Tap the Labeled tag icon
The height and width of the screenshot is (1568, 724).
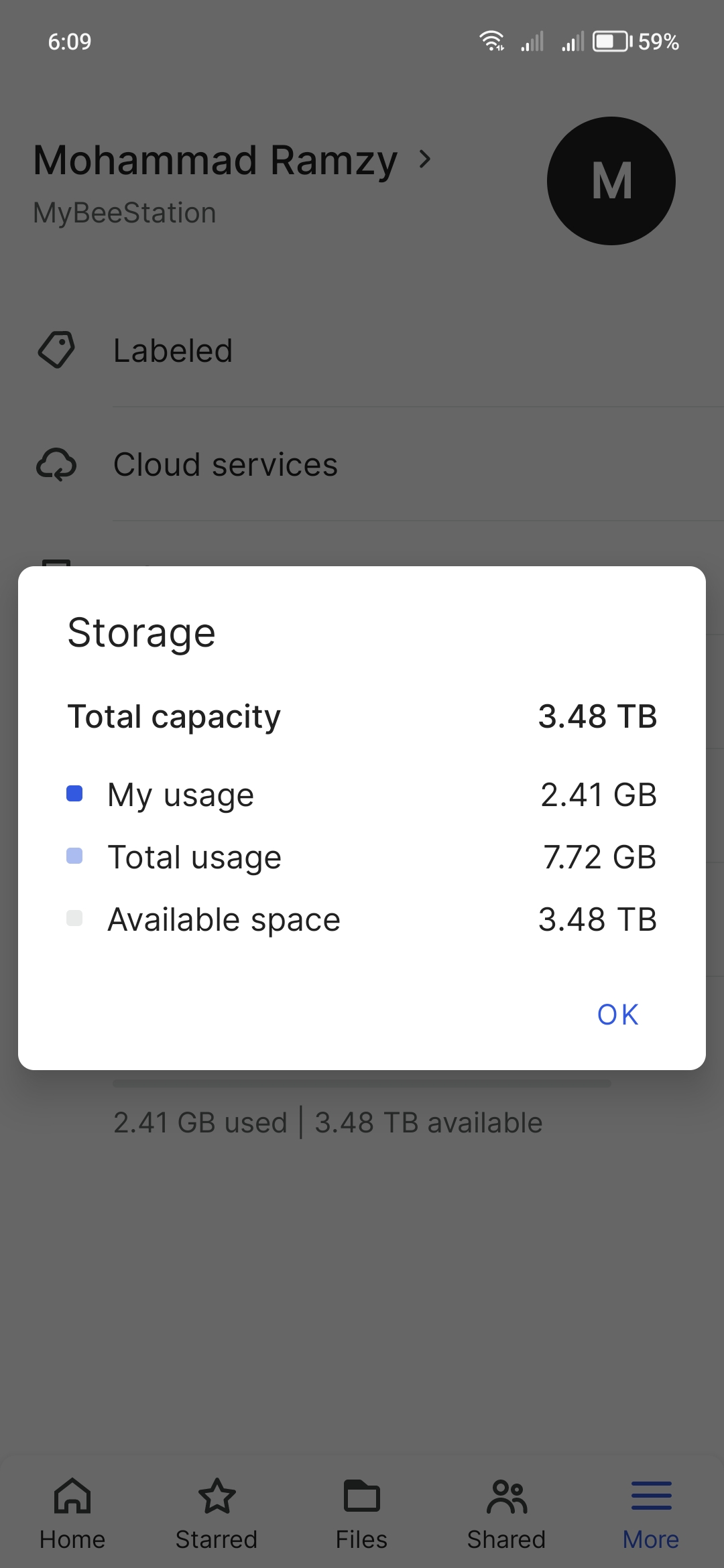pyautogui.click(x=56, y=350)
